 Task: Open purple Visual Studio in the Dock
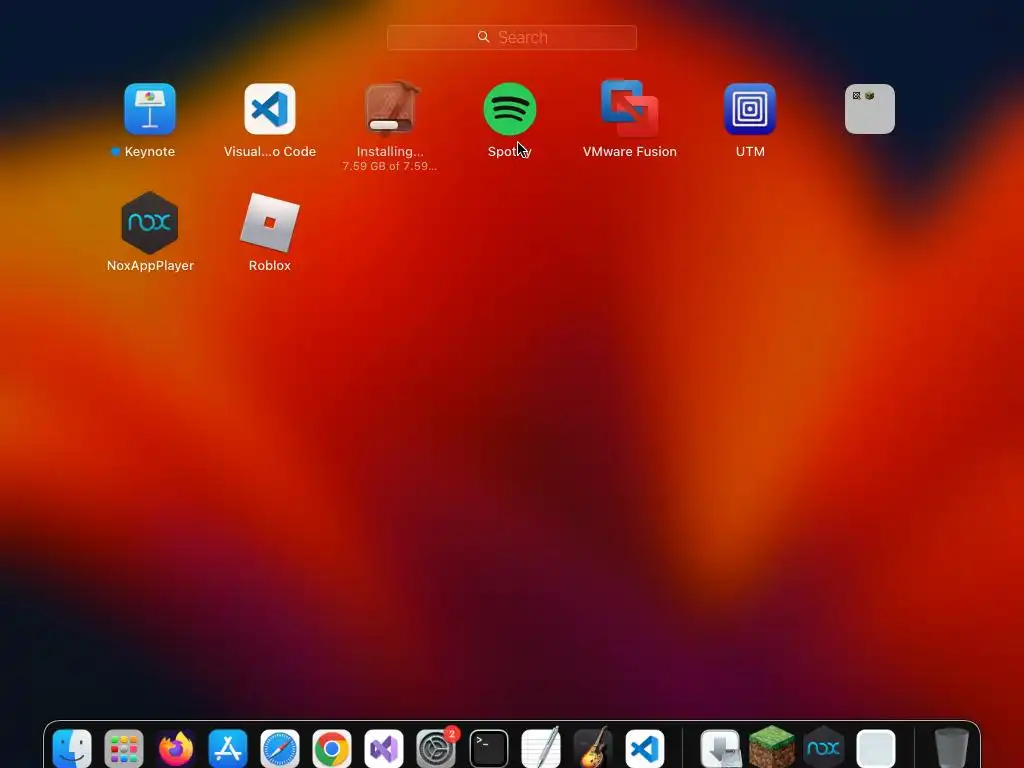(x=384, y=748)
